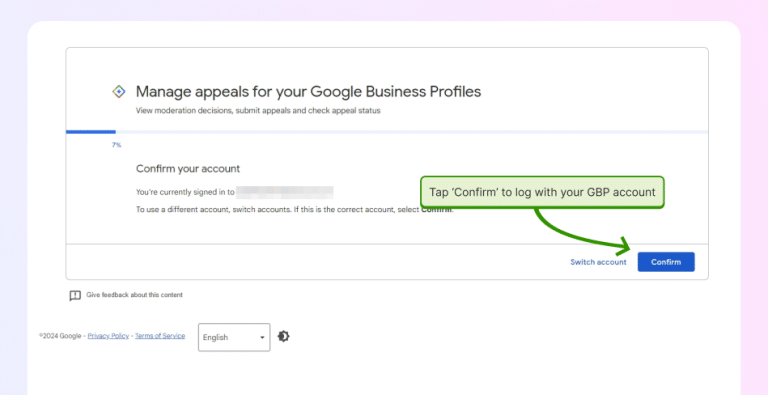
Task: Open the Privacy Policy link
Action: (x=108, y=336)
